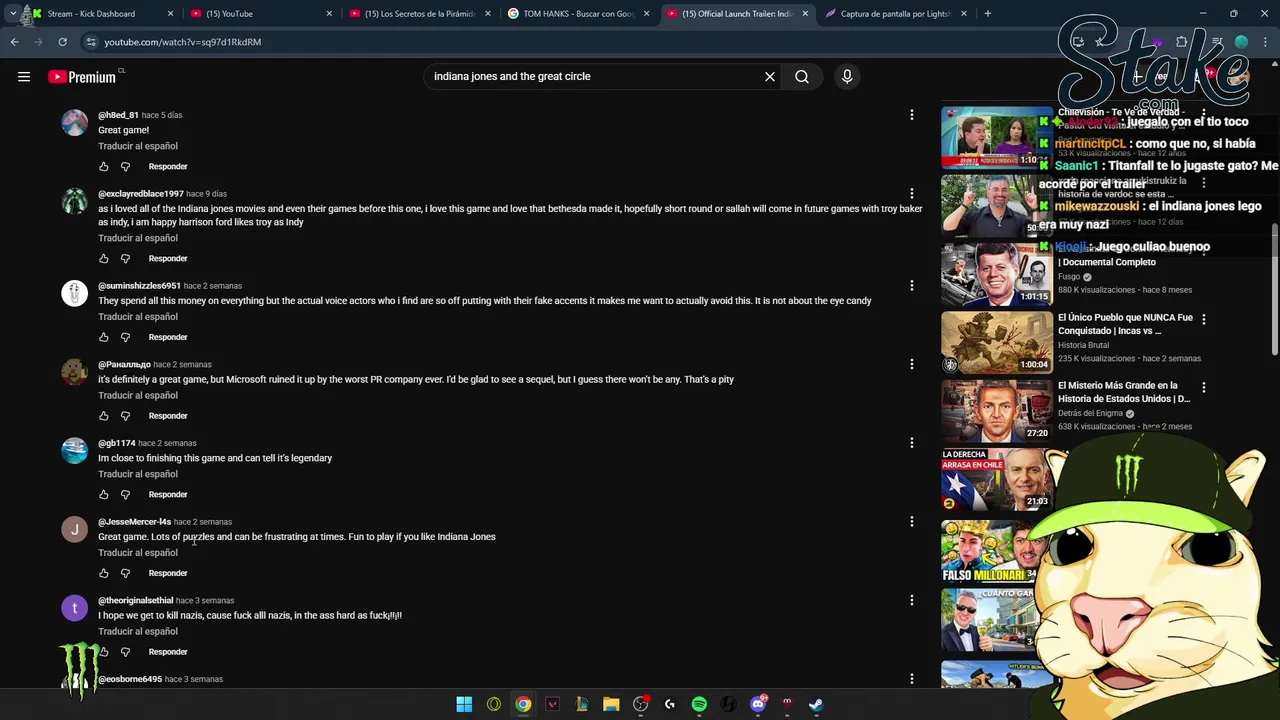The height and width of the screenshot is (720, 1280).
Task: Open the 1:00:04 Incas video thumbnail
Action: coord(997,342)
